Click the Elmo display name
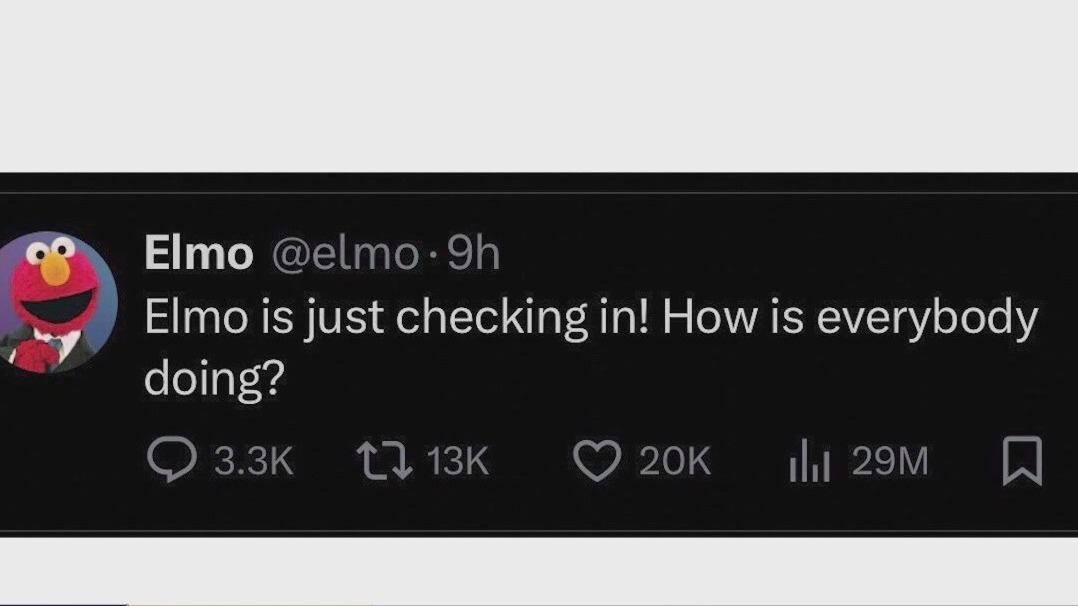1078x606 pixels. (197, 253)
